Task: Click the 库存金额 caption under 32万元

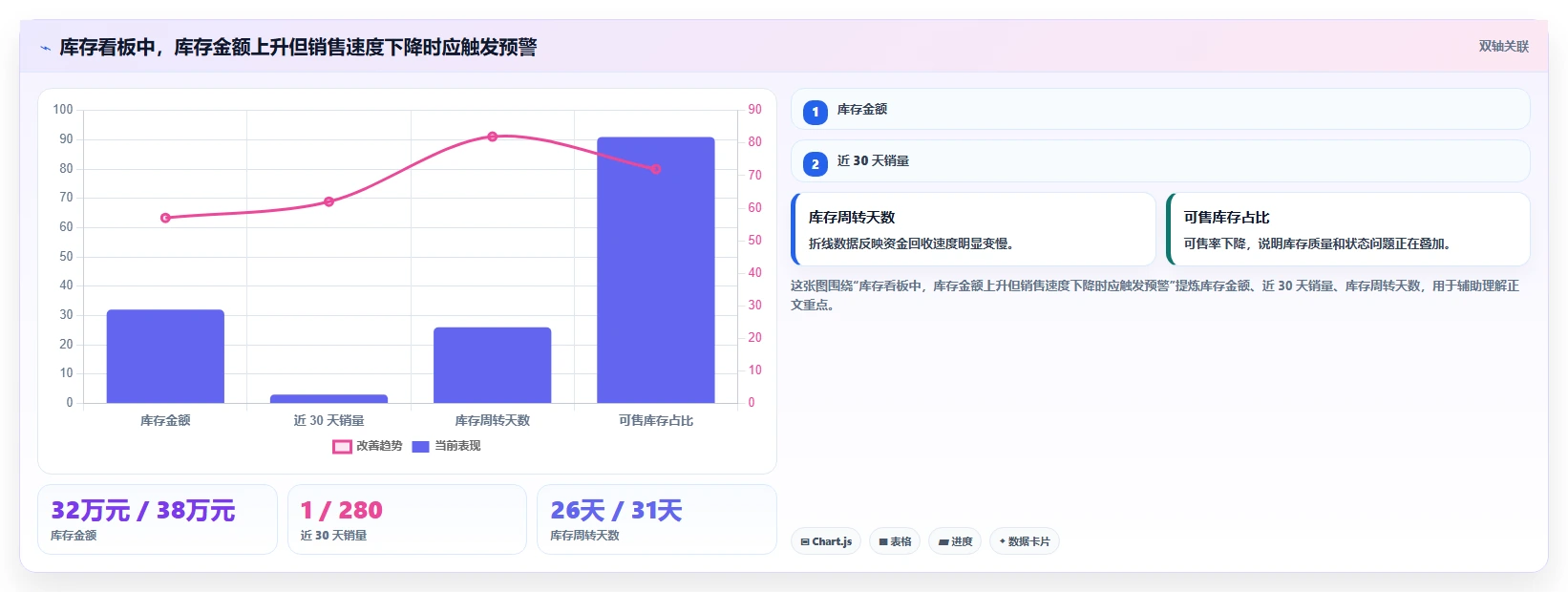Action: (74, 536)
